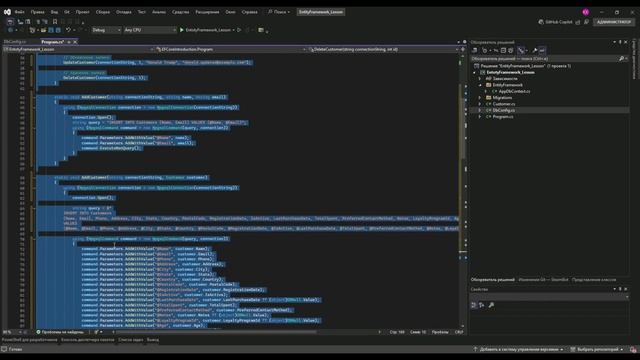Click Выбрать репозиторий button

point(597,349)
